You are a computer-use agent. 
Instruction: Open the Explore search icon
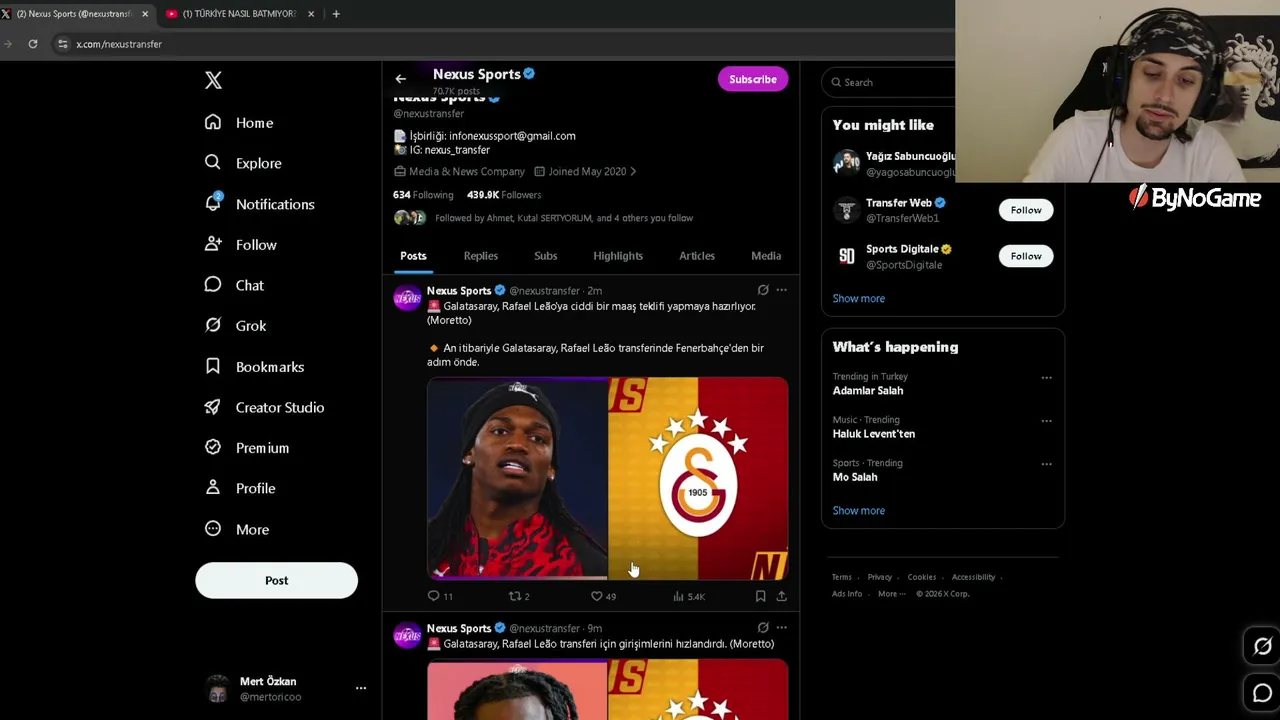[x=213, y=163]
